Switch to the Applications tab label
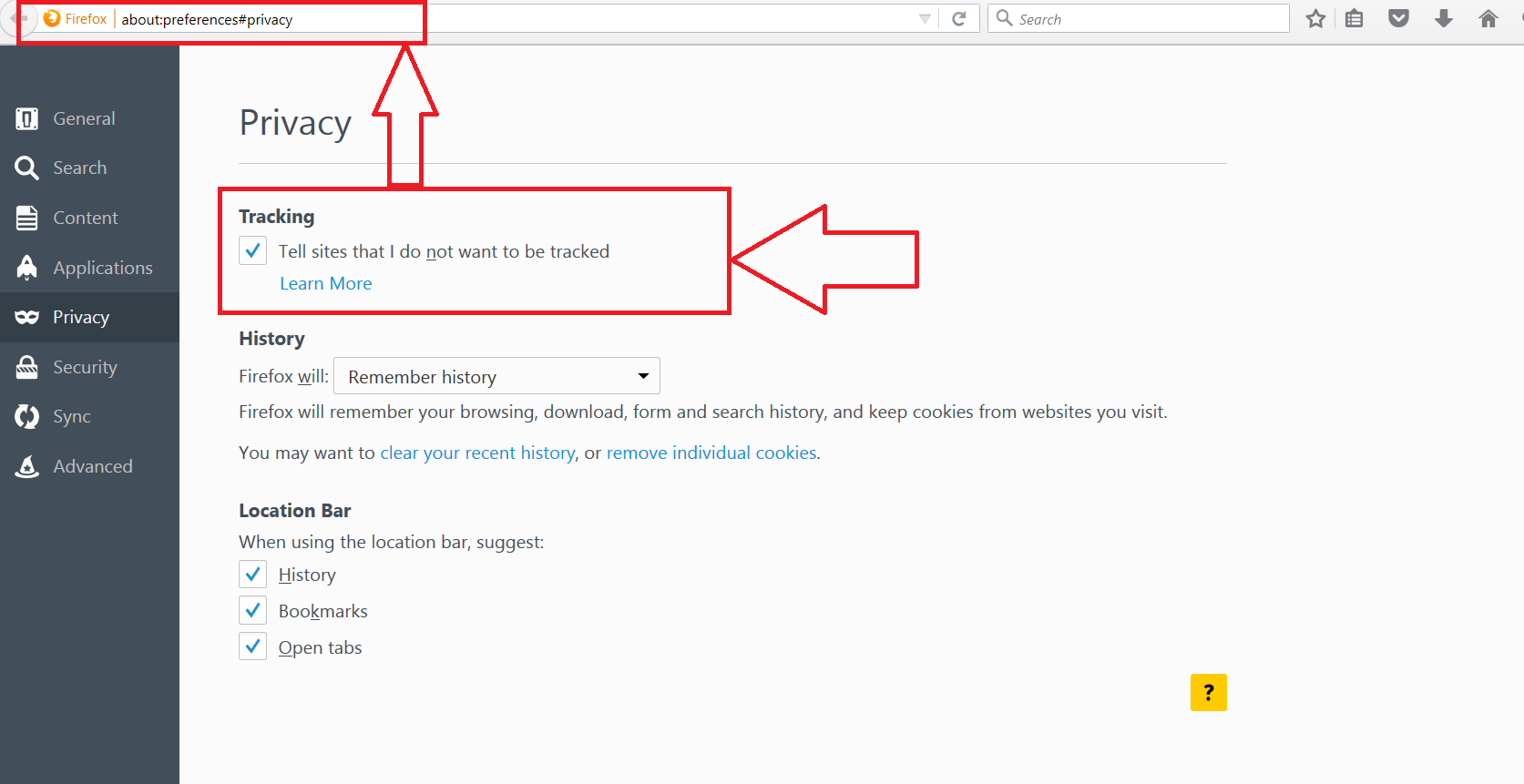 tap(103, 268)
